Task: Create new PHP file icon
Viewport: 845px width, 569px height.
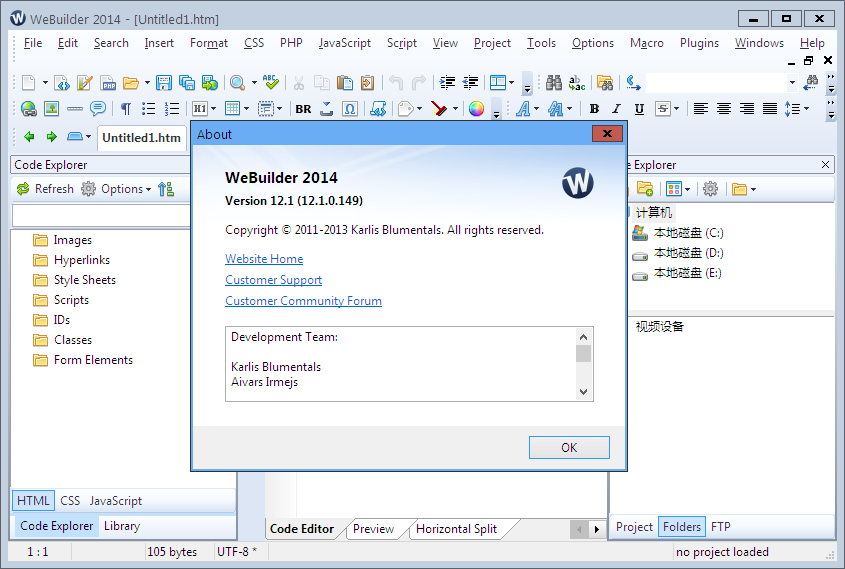Action: tap(108, 83)
